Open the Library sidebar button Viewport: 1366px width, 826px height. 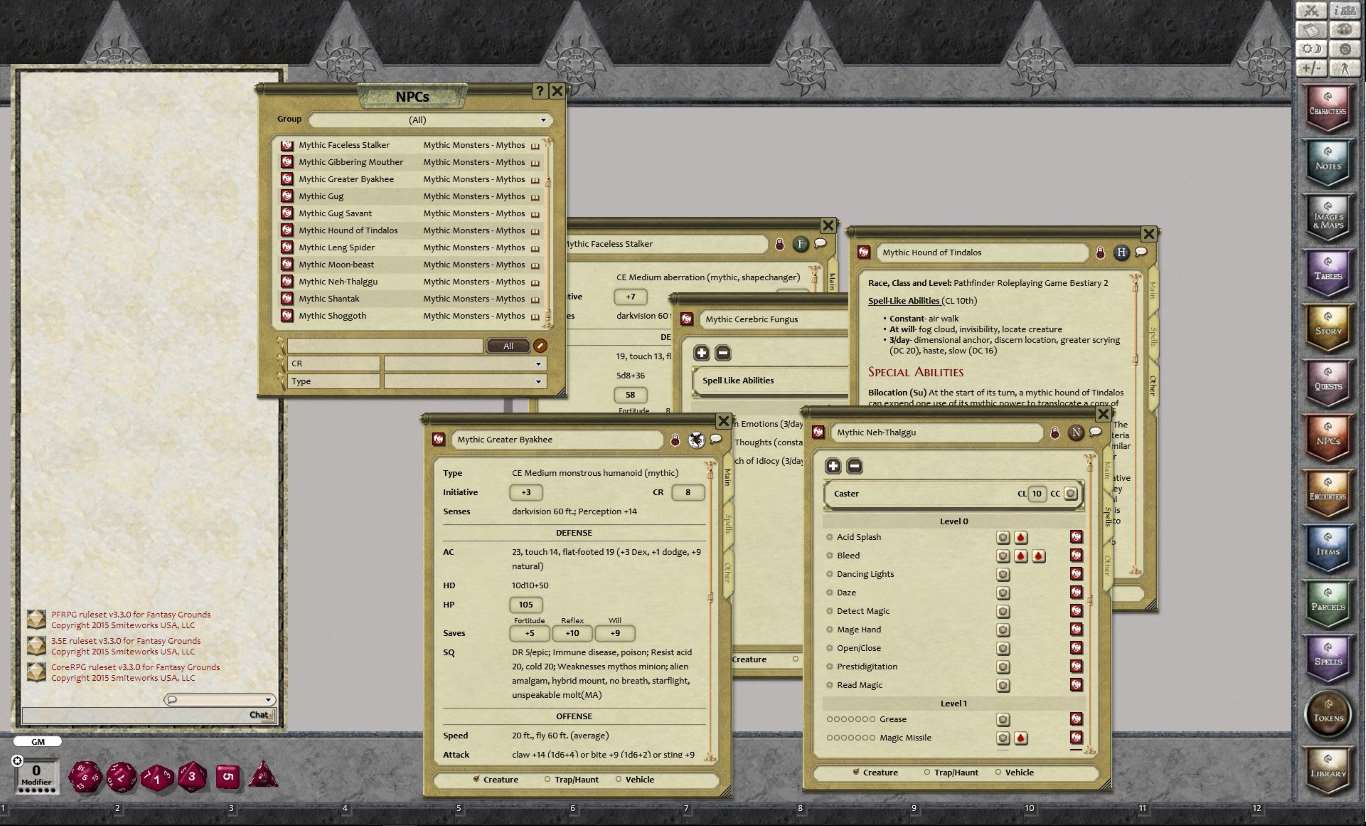pyautogui.click(x=1328, y=769)
